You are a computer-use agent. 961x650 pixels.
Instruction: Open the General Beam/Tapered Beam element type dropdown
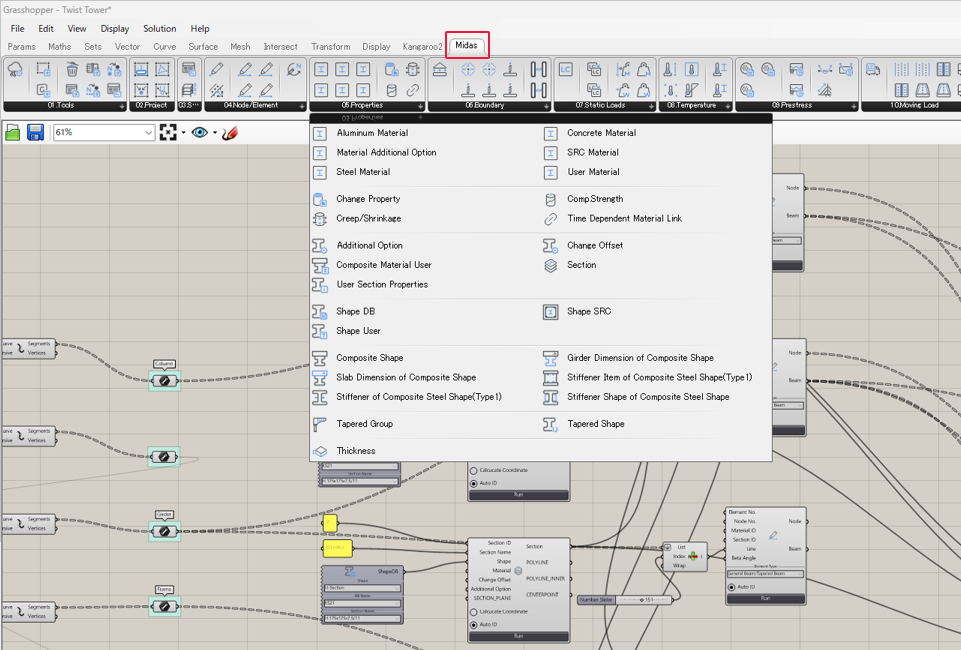[765, 574]
